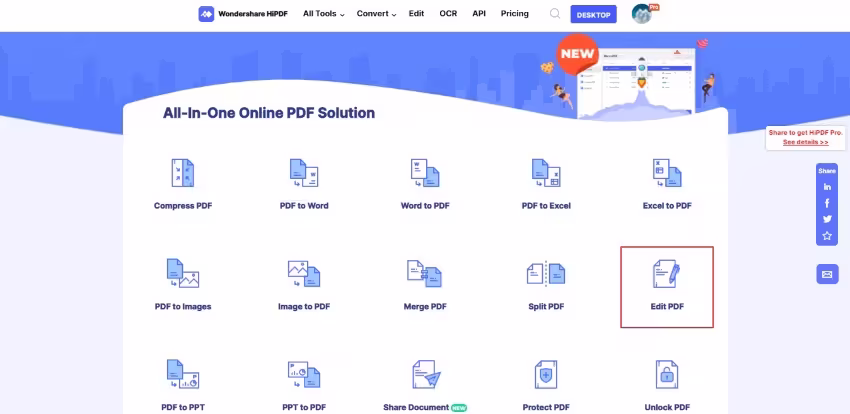Click the PDF to Word label
Image resolution: width=850 pixels, height=414 pixels.
click(304, 206)
